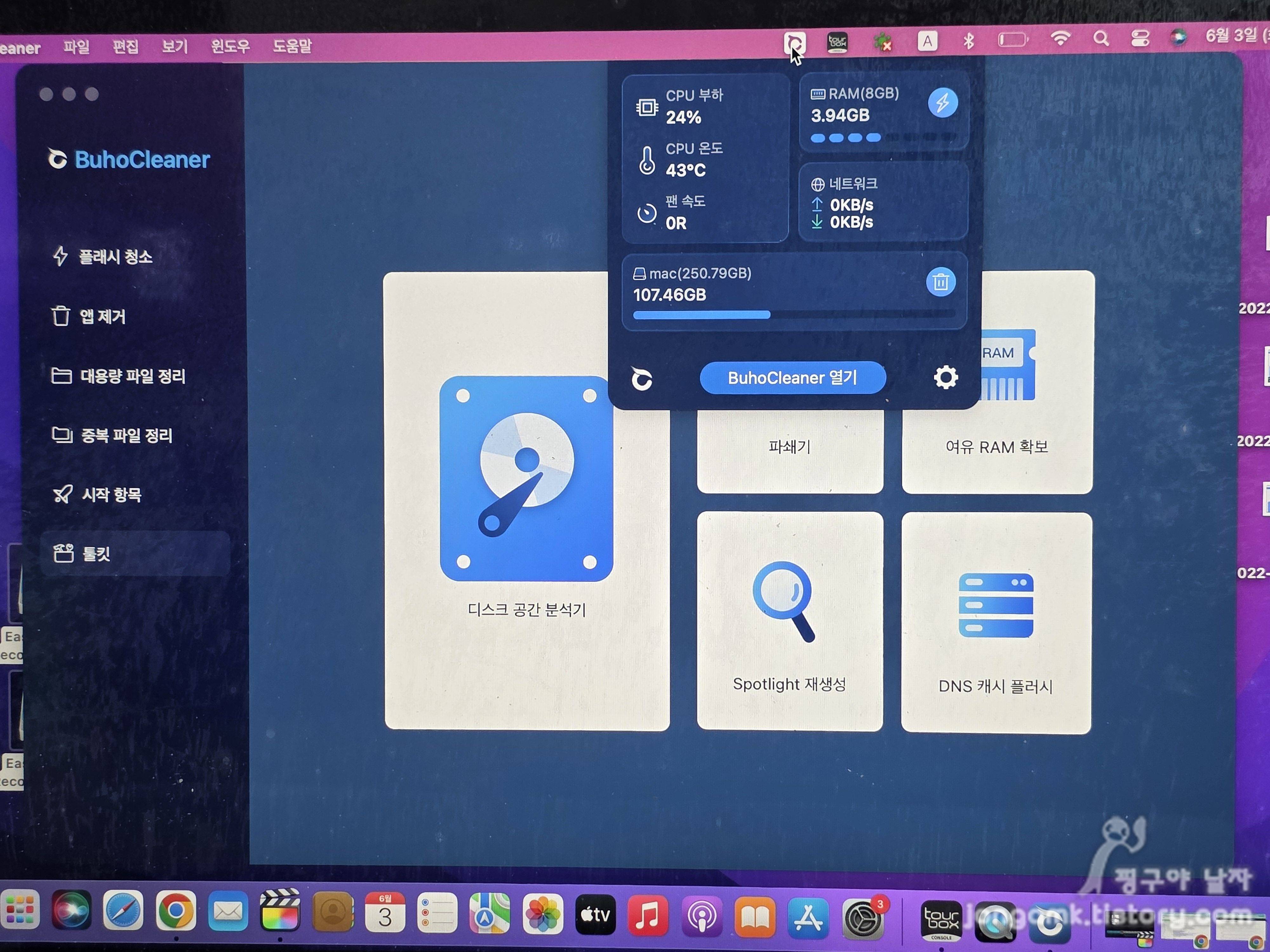
Task: Toggle the Bluetooth menu bar icon
Action: 969,41
